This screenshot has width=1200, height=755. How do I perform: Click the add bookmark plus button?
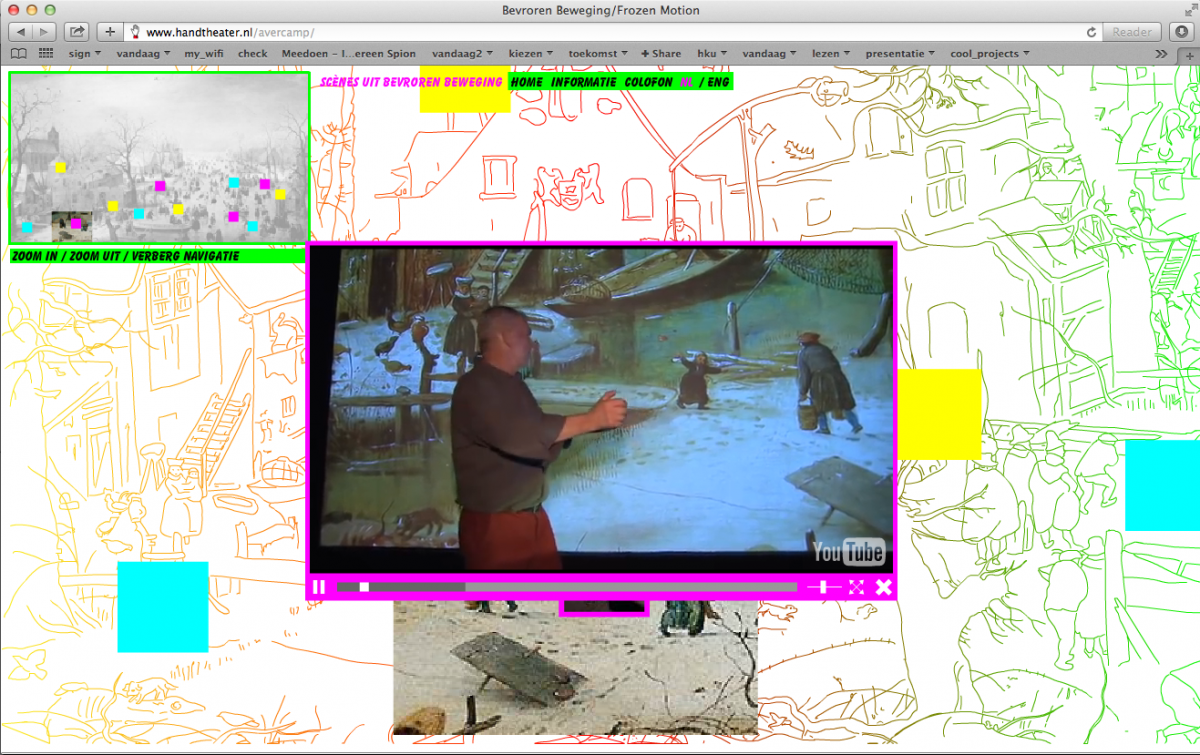(x=110, y=32)
